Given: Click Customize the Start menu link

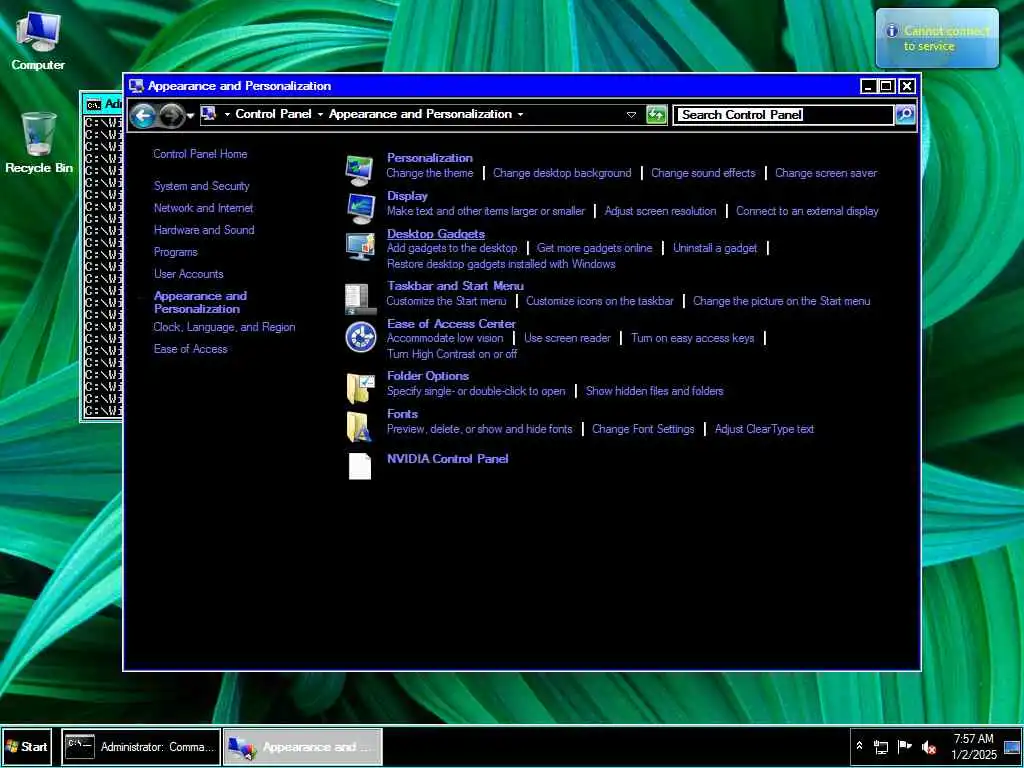Looking at the screenshot, I should [446, 301].
